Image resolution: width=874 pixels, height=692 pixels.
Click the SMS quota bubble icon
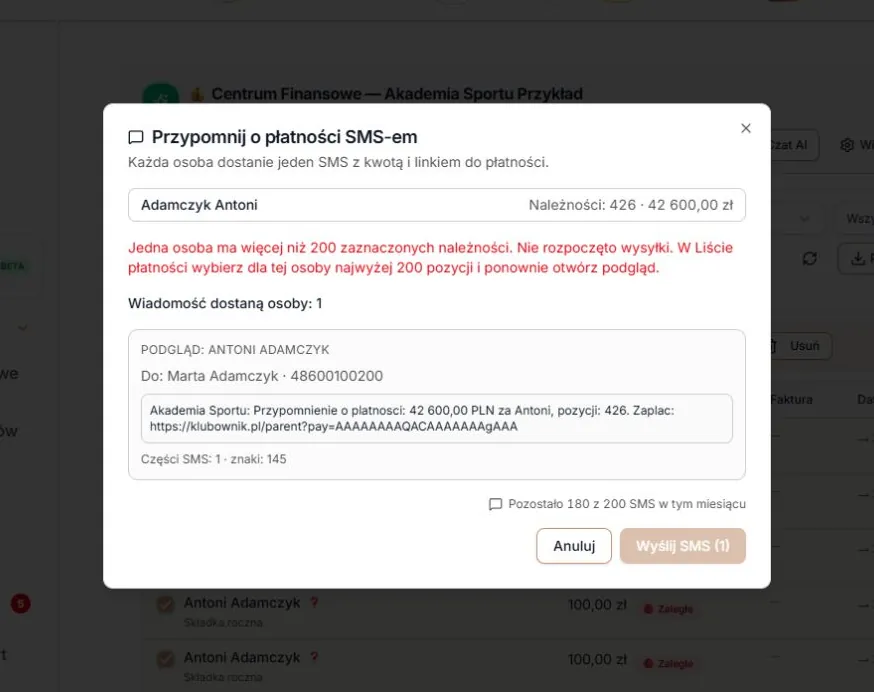495,504
